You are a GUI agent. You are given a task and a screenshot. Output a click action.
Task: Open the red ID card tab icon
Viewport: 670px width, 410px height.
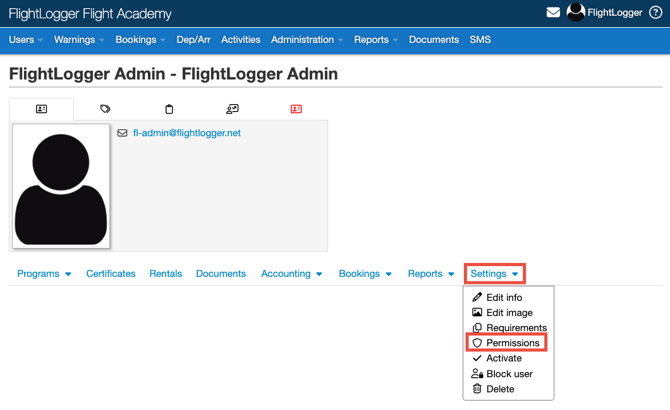(296, 109)
